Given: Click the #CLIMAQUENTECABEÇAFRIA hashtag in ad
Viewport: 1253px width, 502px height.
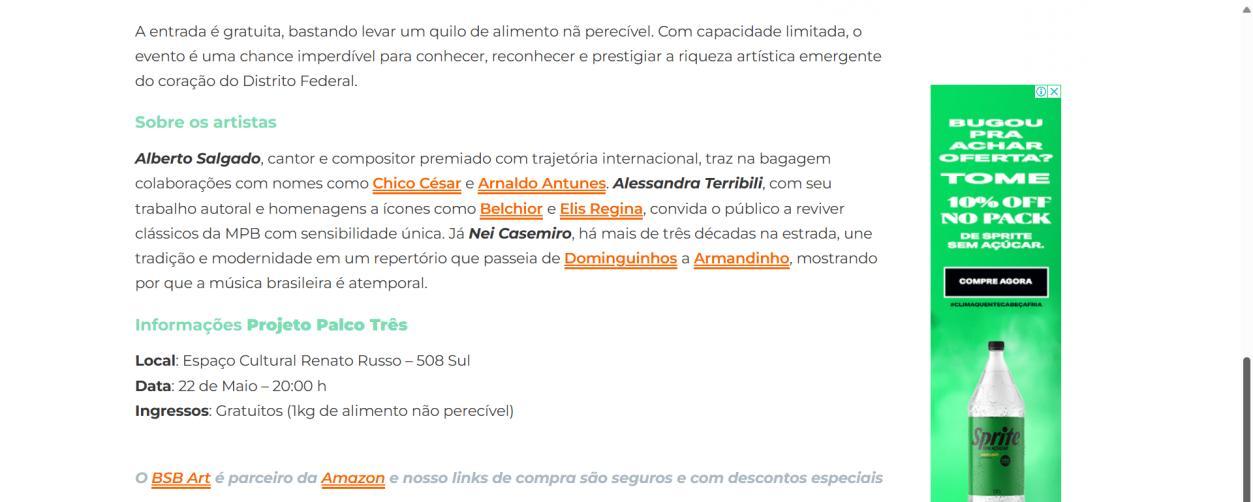Looking at the screenshot, I should [995, 304].
